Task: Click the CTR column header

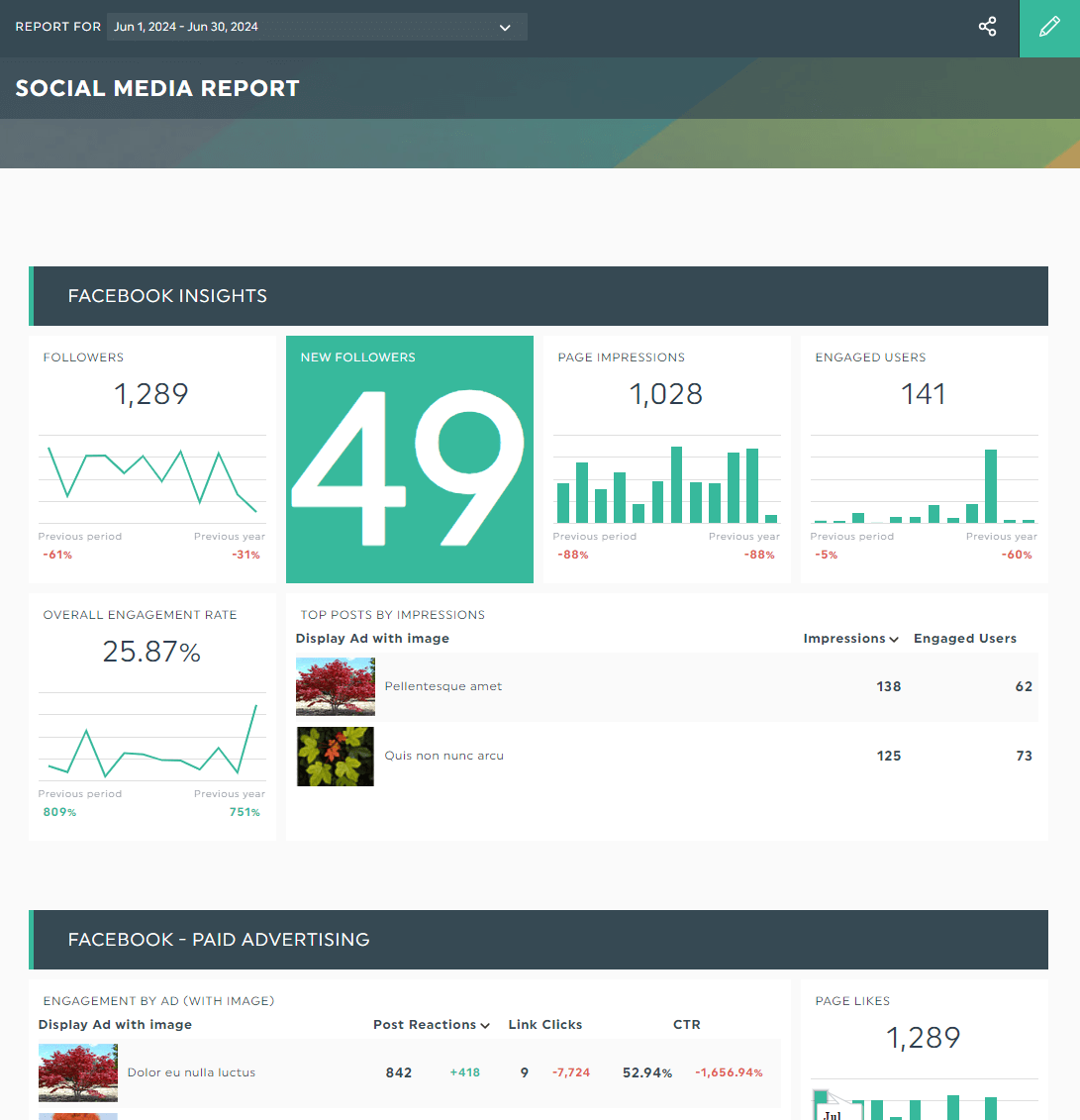Action: (687, 1024)
